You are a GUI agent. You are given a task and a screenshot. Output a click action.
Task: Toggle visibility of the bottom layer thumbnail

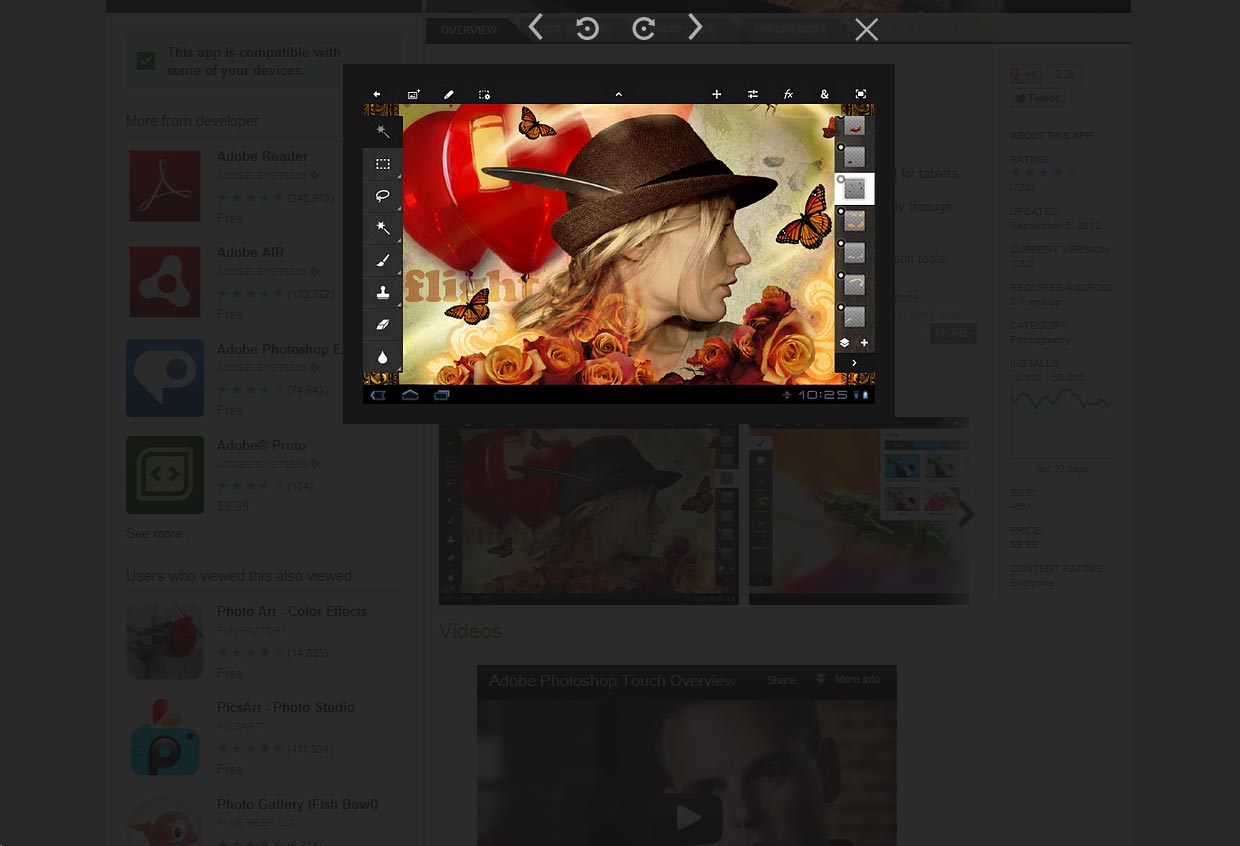841,307
